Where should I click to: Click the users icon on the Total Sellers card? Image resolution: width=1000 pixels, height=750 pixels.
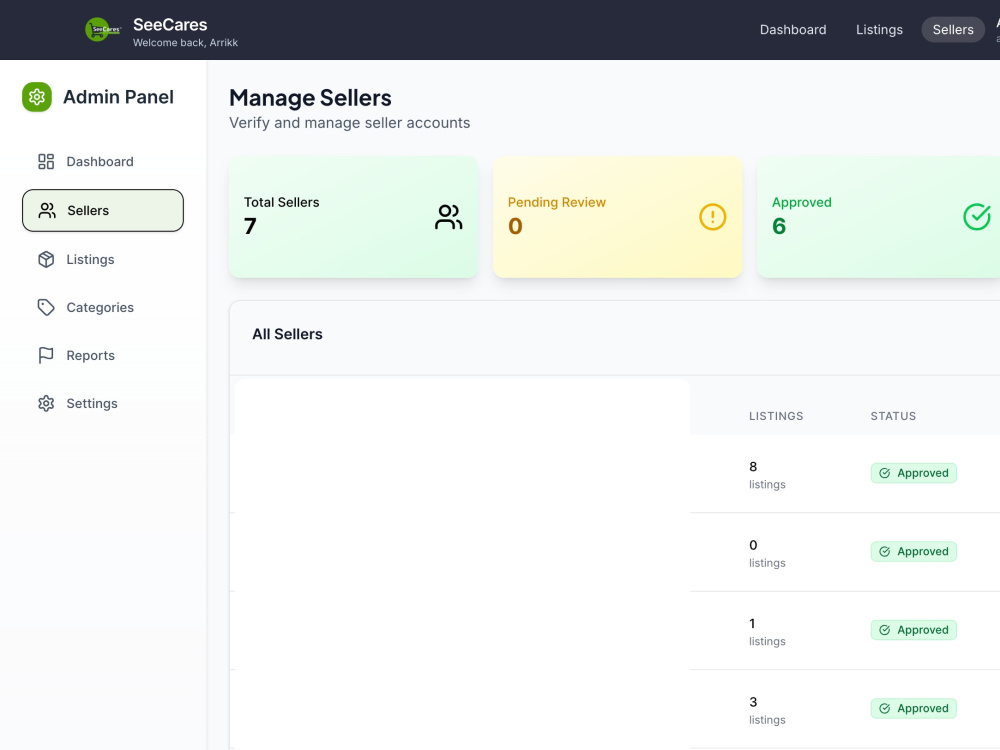tap(448, 217)
